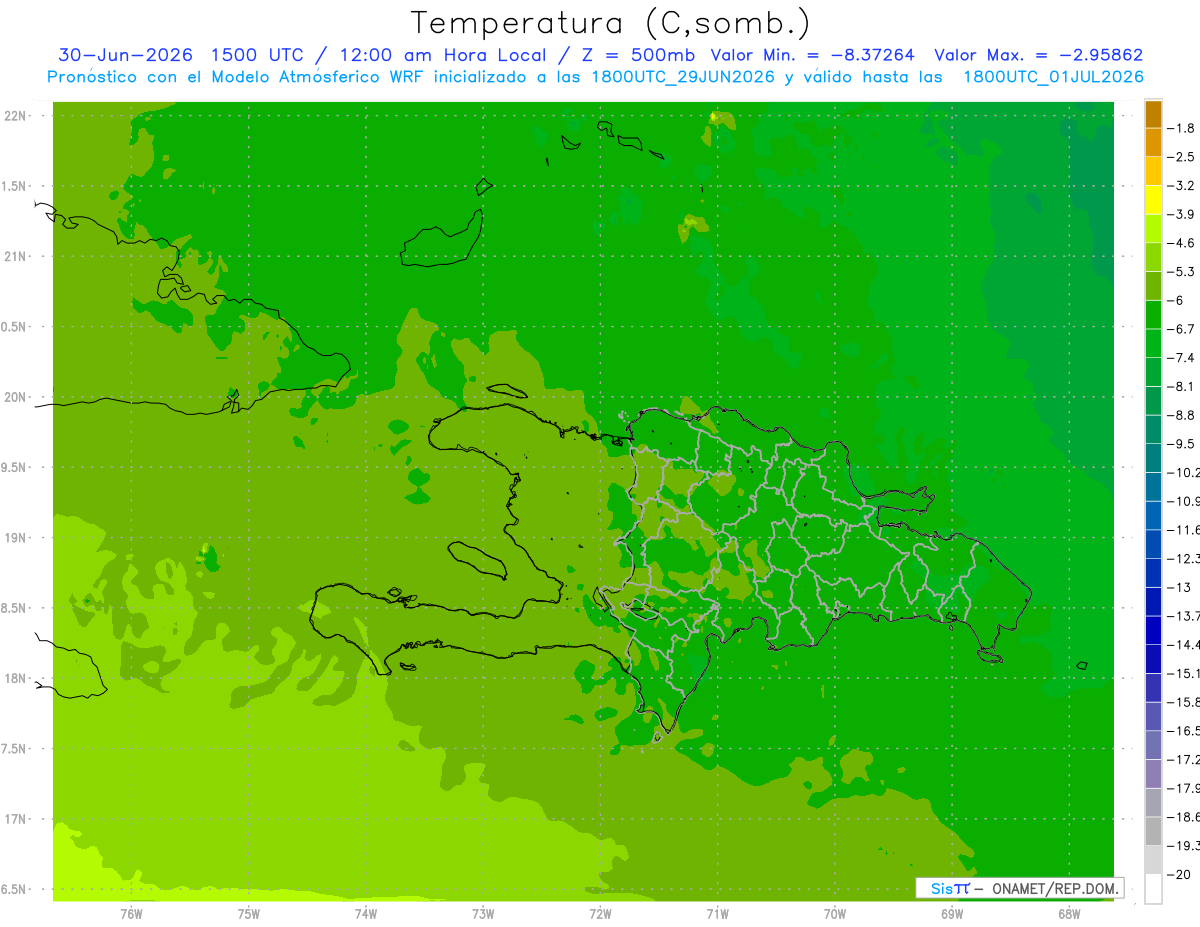The image size is (1200, 927).
Task: Click the '17N' latitude label
Action: pos(17,819)
